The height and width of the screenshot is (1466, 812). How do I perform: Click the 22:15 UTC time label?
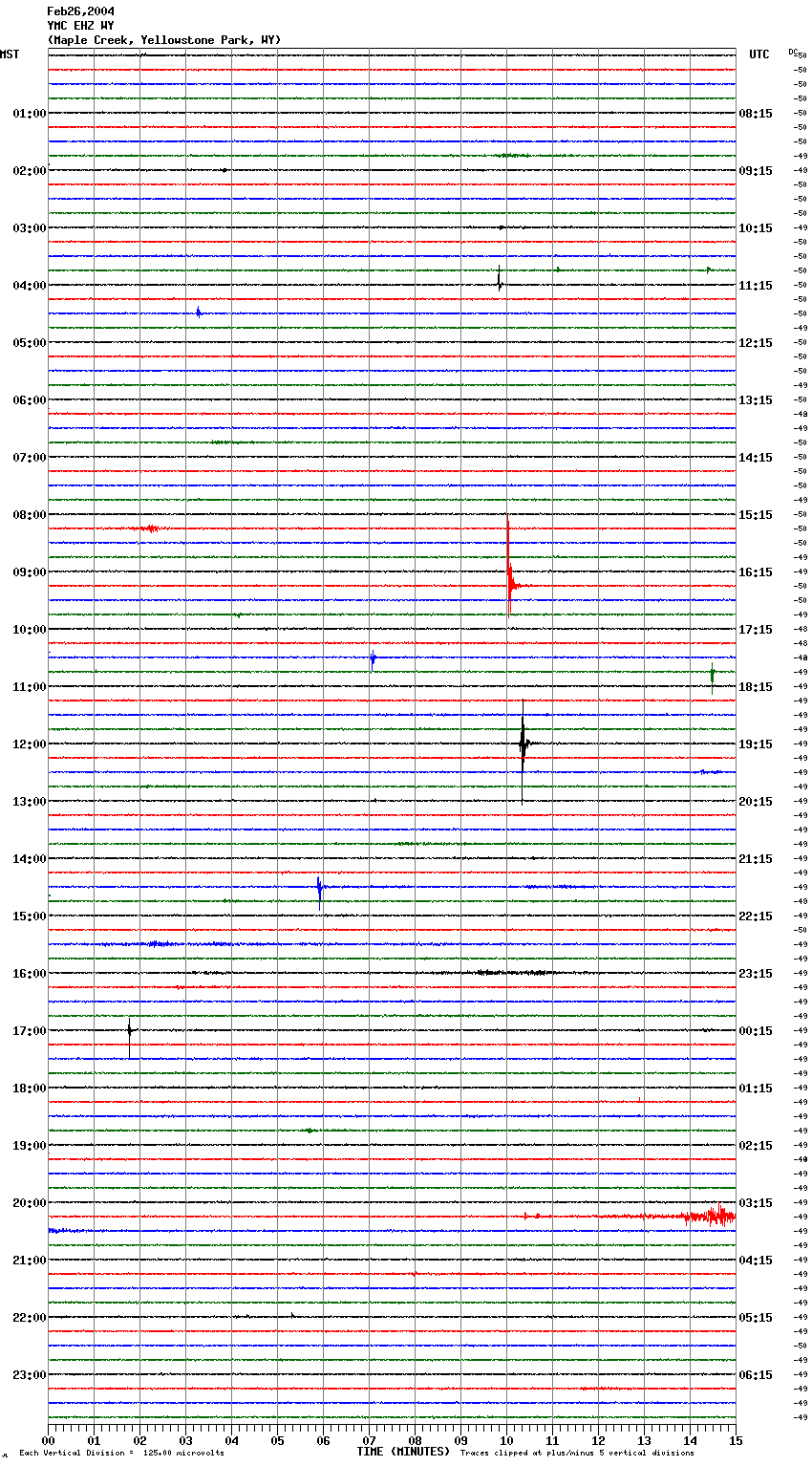[x=756, y=916]
